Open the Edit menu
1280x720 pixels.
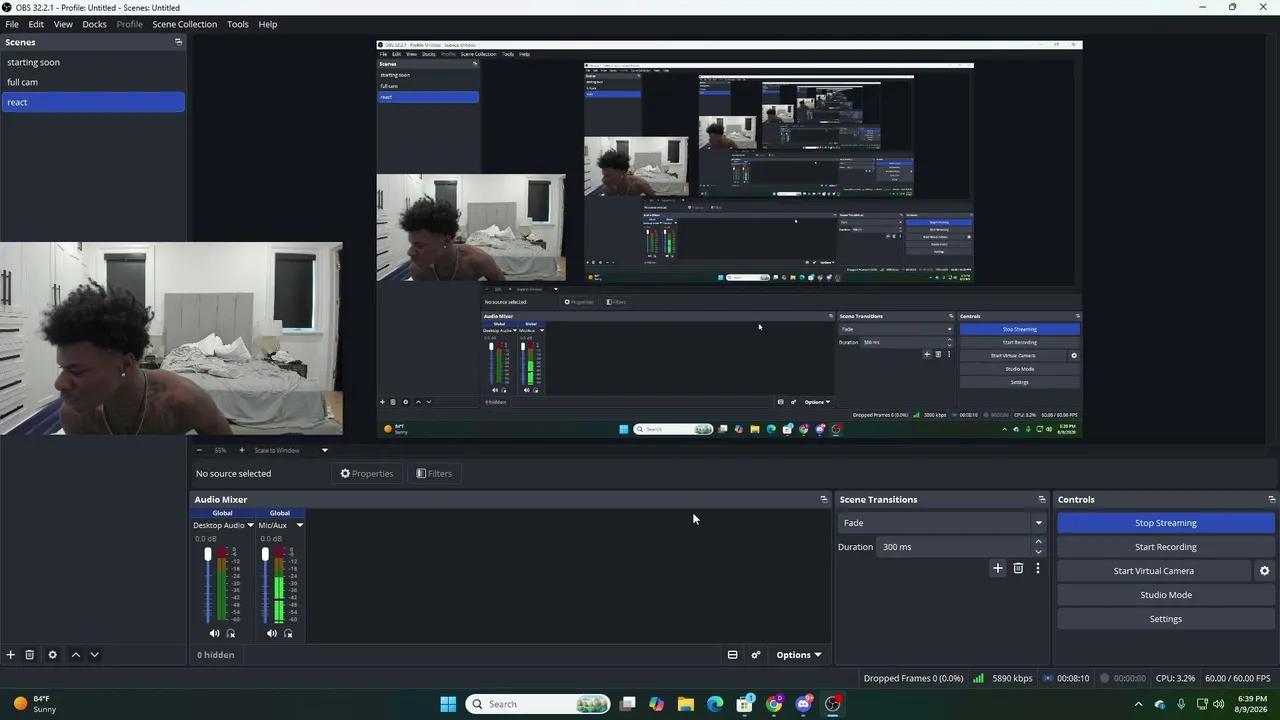36,24
